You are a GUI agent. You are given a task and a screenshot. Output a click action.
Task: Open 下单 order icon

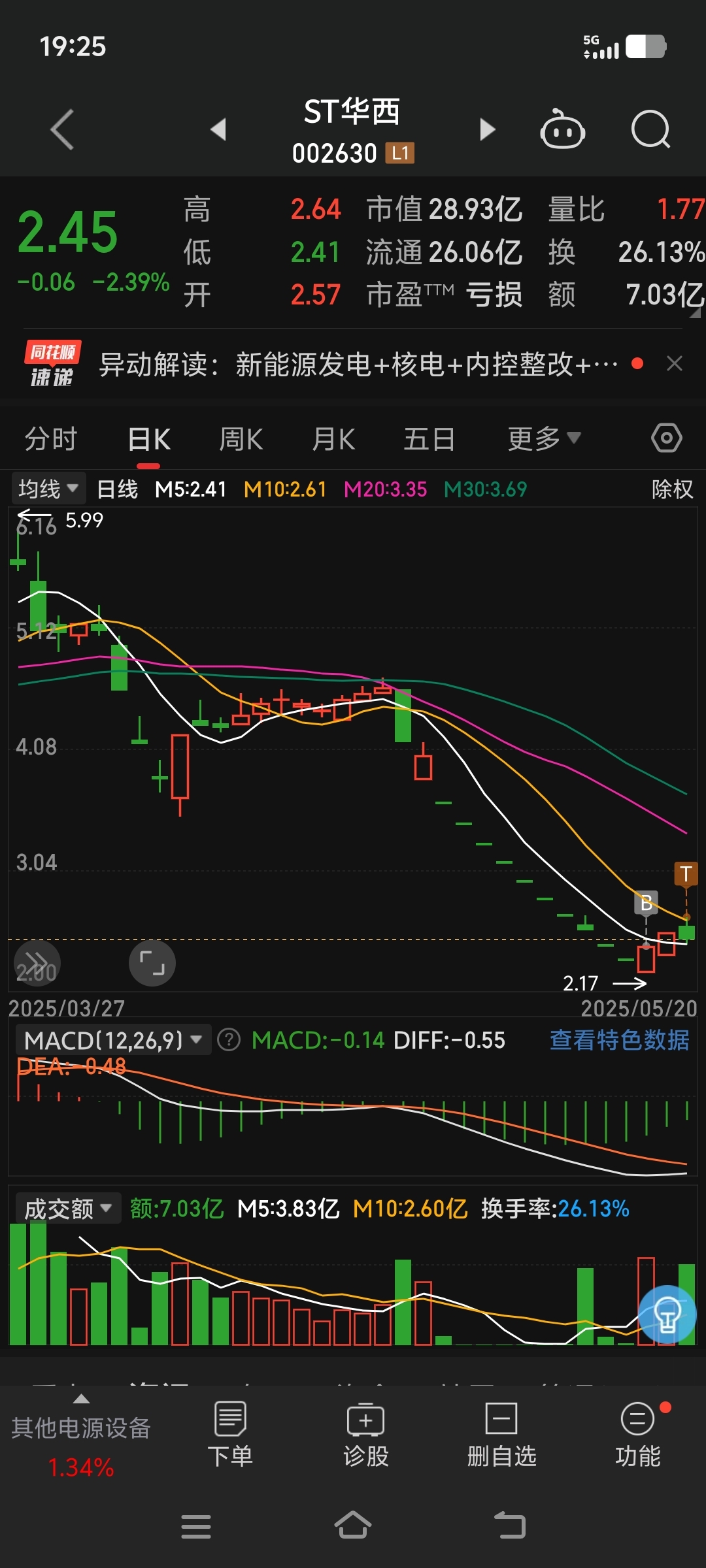(230, 1435)
